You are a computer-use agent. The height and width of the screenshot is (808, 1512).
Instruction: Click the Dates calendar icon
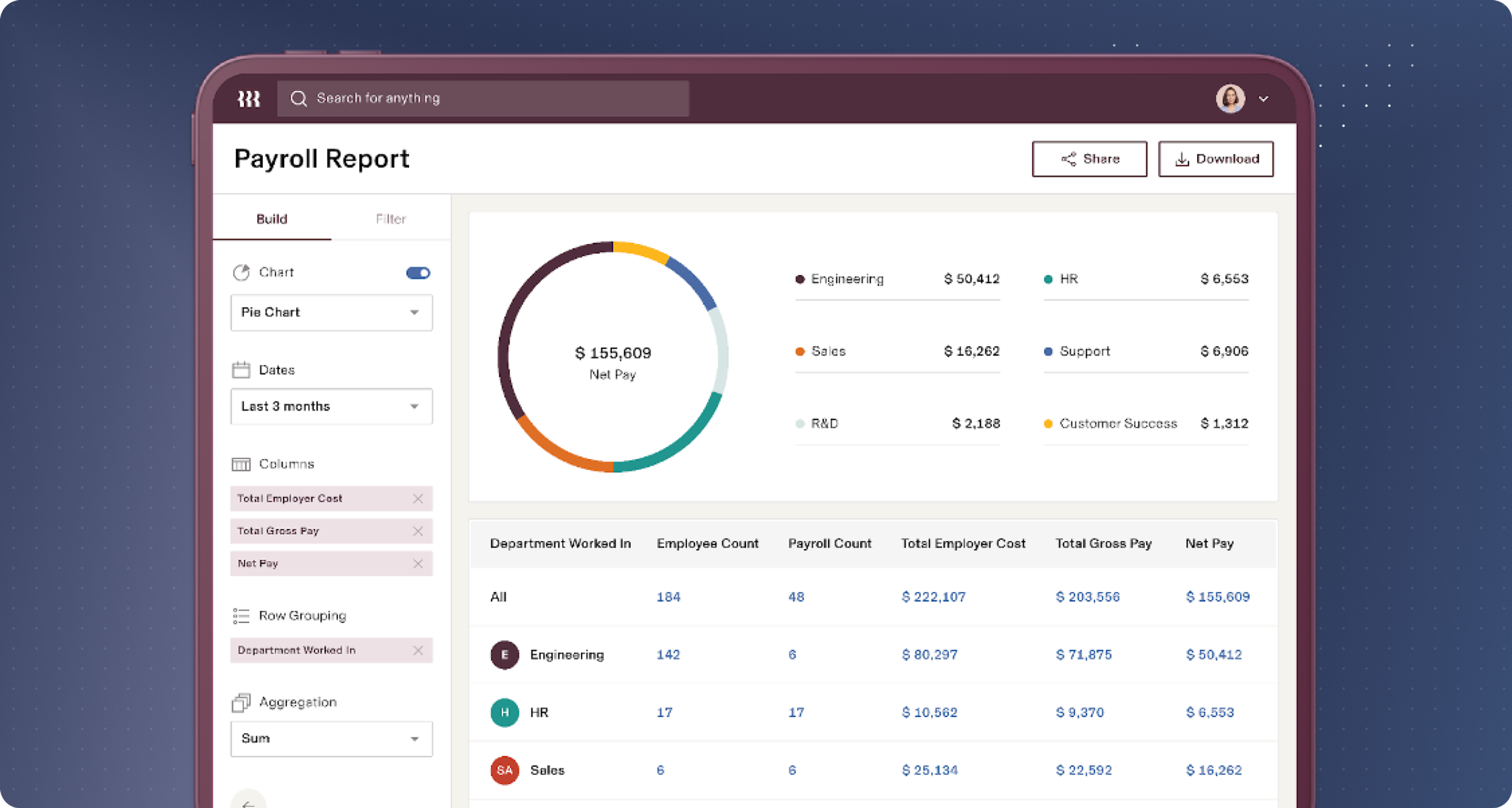(x=241, y=370)
